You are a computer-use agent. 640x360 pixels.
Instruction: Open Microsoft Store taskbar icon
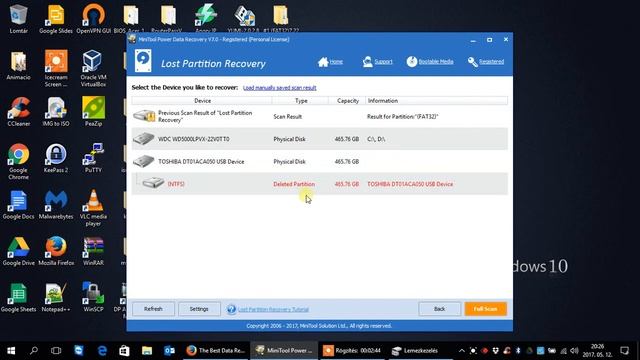pos(124,351)
